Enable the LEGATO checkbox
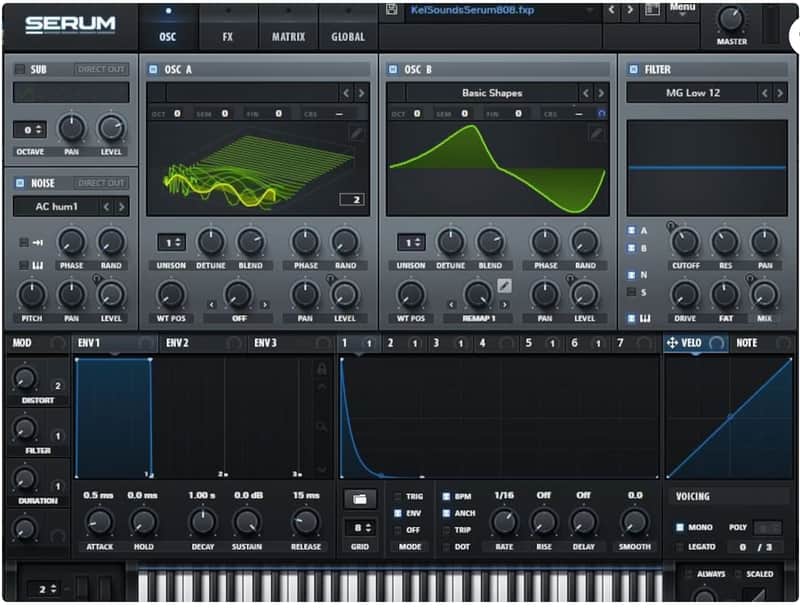The height and width of the screenshot is (610, 800). click(680, 547)
